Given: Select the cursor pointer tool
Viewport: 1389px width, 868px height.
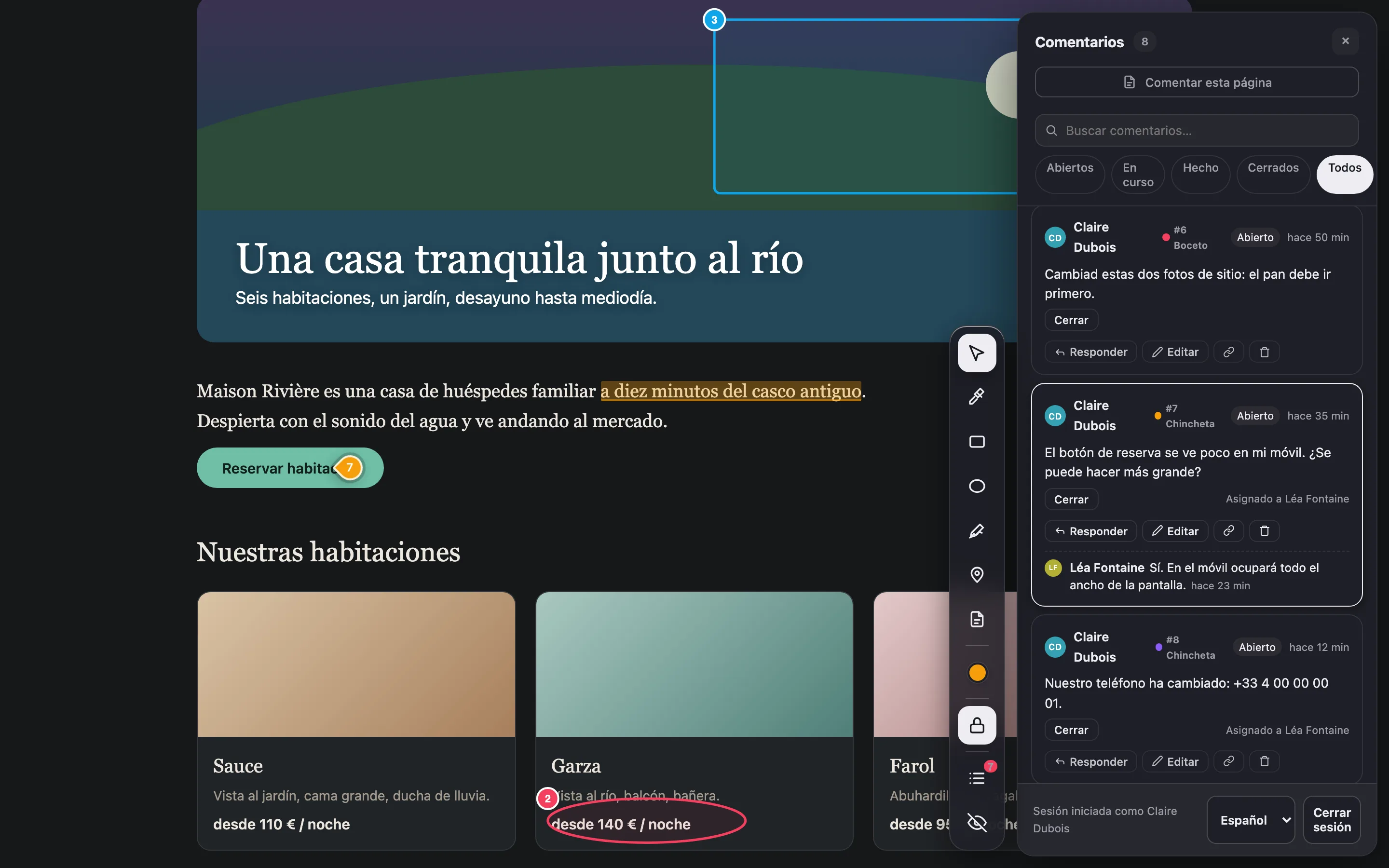Looking at the screenshot, I should pos(977,353).
